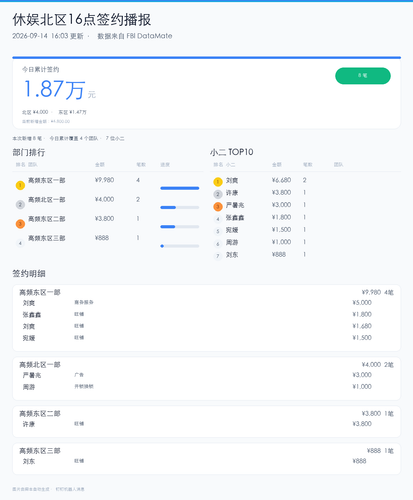Click the "¥9,980 4笔" detail card total
The height and width of the screenshot is (500, 413).
[x=377, y=292]
